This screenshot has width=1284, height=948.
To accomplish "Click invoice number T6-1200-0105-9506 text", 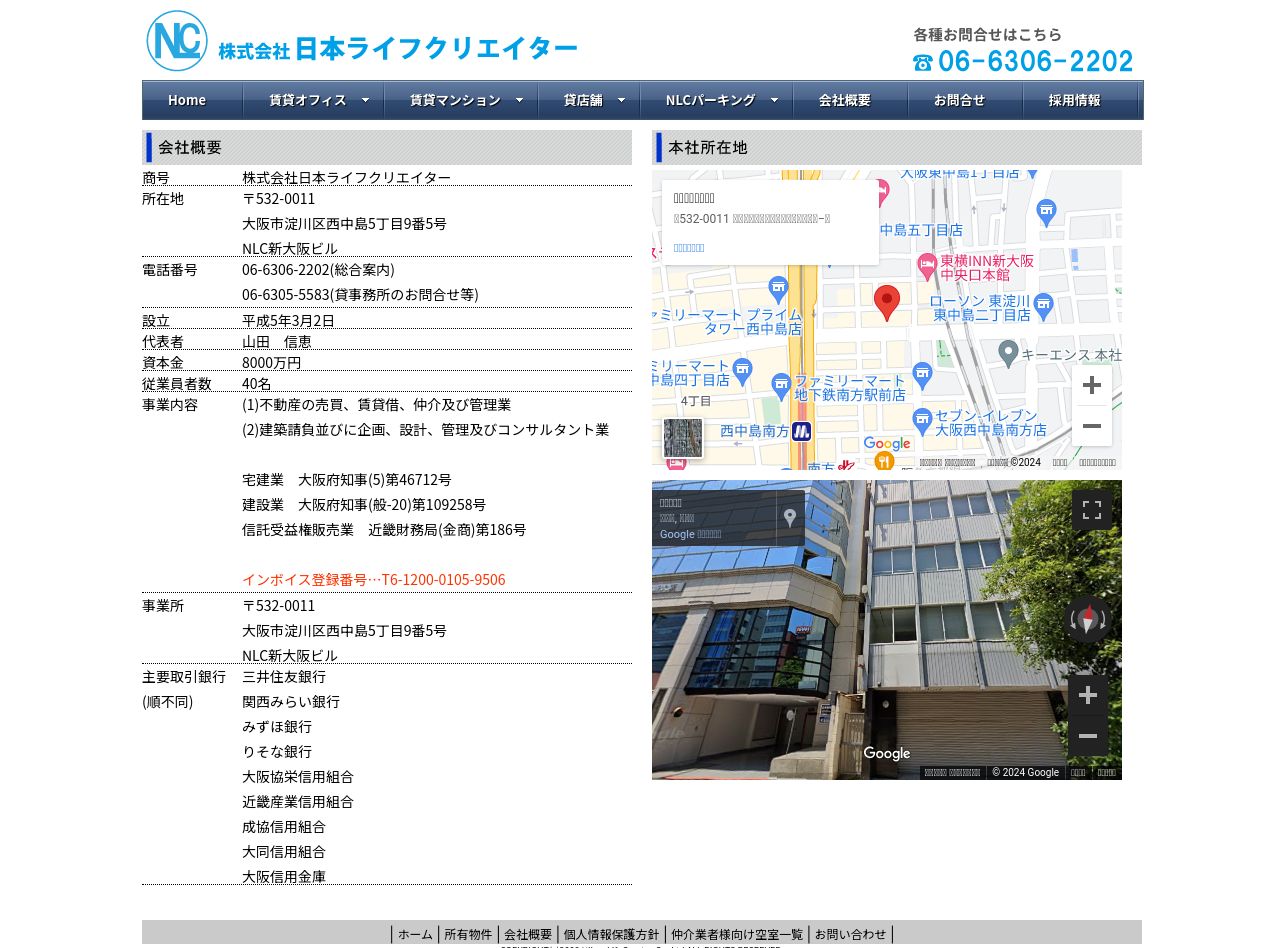I will [x=374, y=580].
